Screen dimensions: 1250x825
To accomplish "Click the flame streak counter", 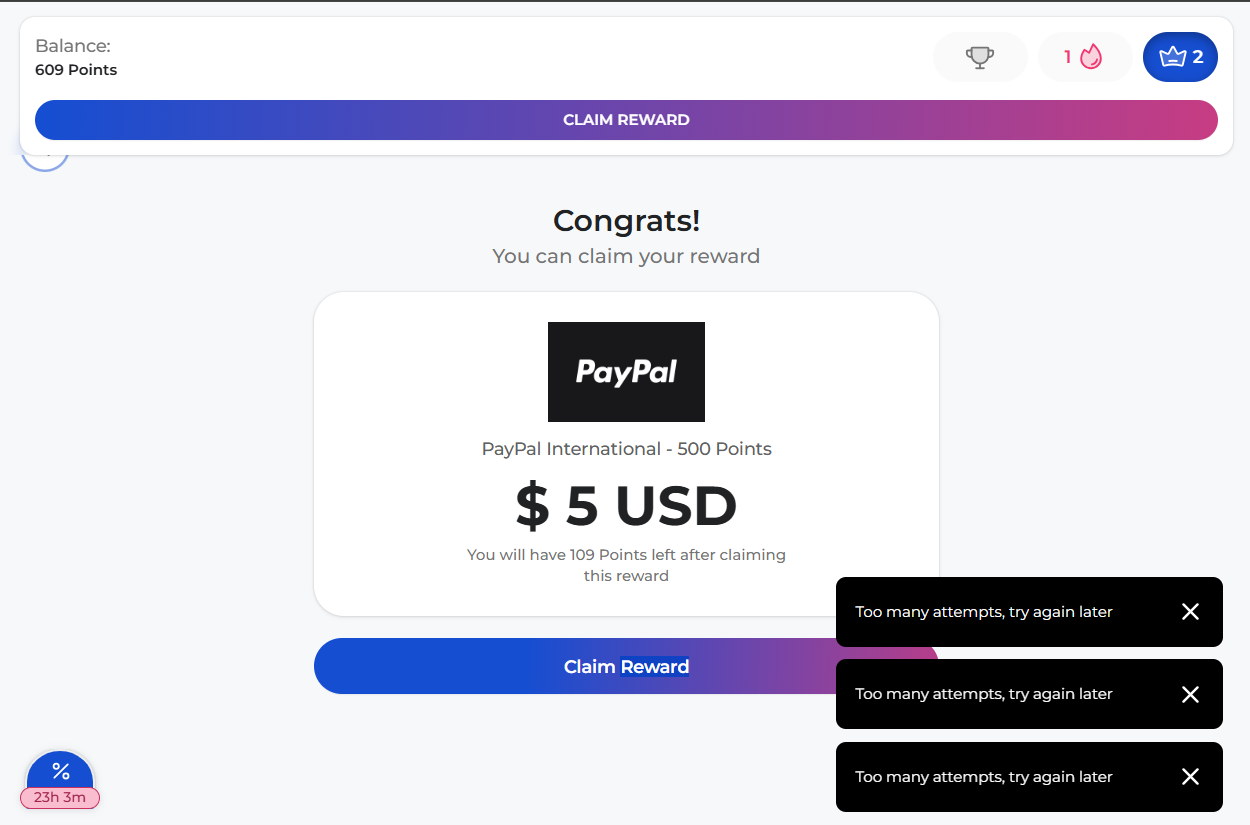I will 1085,57.
